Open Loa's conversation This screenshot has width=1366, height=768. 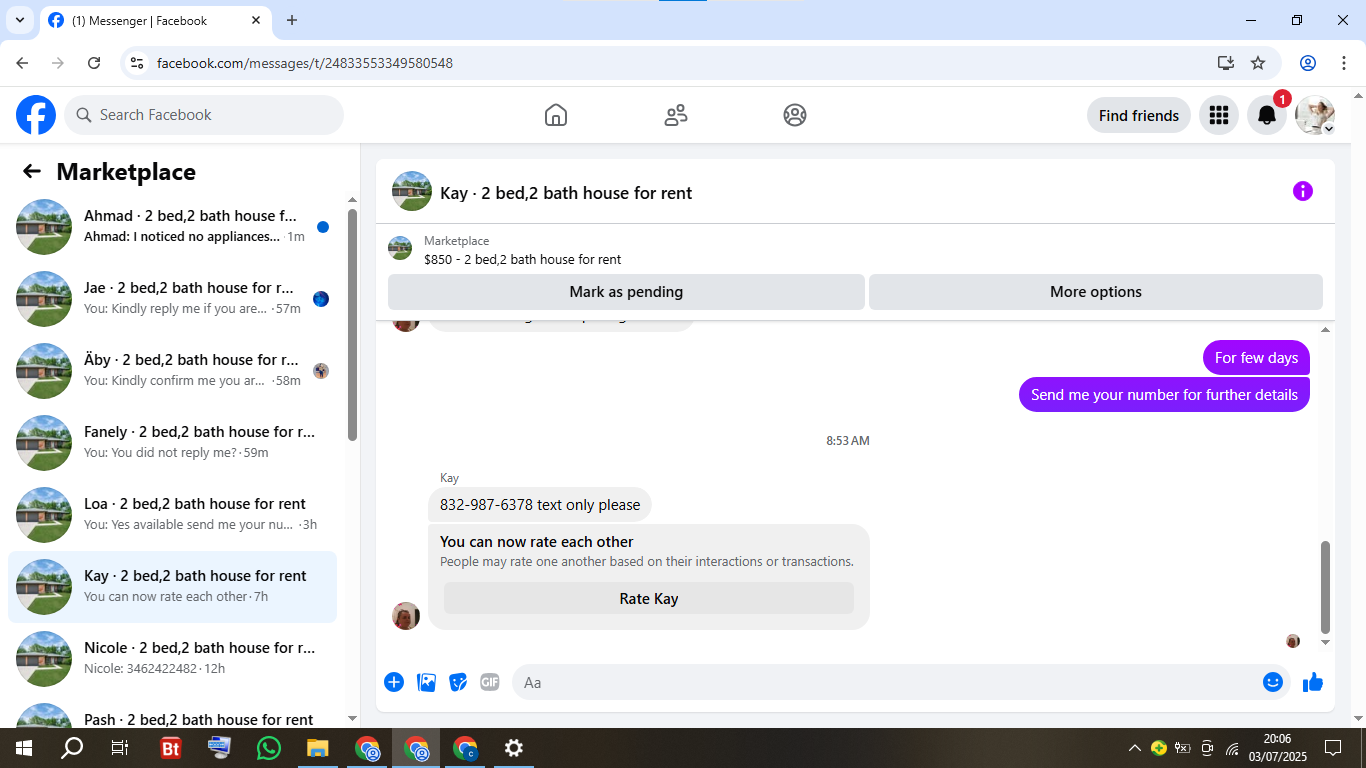point(172,515)
